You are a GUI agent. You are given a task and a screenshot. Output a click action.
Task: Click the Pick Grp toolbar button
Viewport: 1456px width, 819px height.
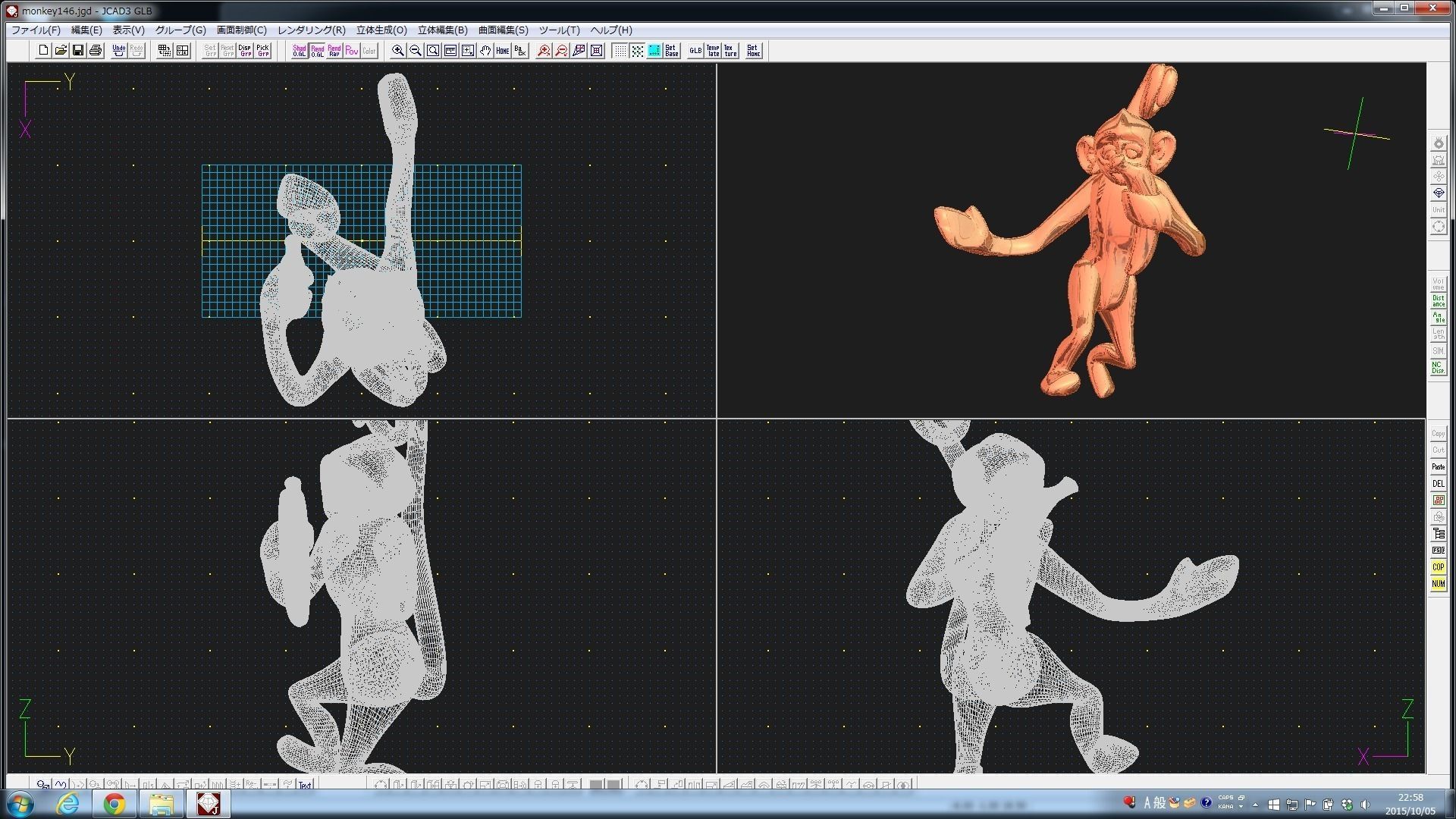pos(263,51)
